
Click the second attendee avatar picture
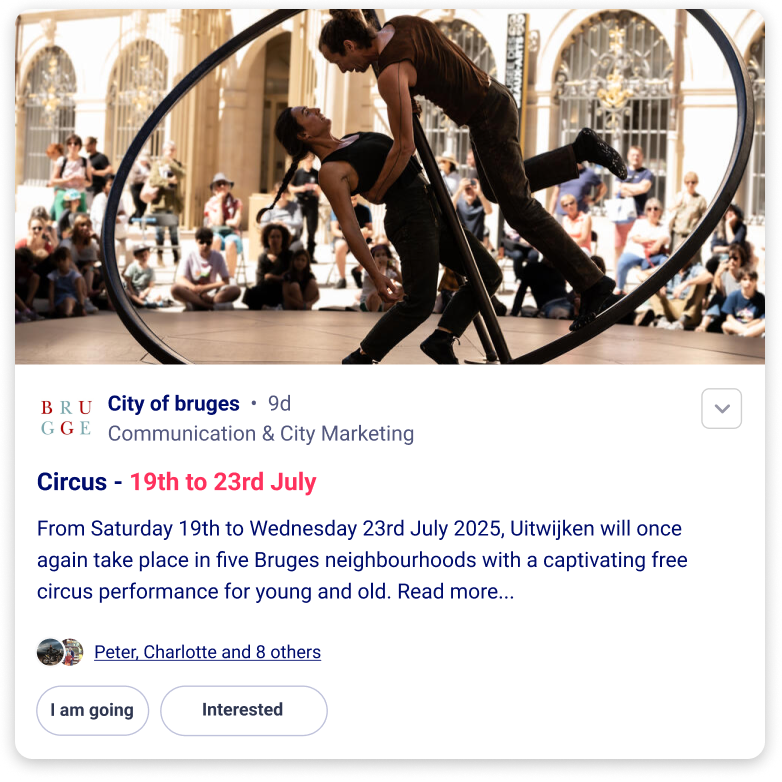pos(73,652)
